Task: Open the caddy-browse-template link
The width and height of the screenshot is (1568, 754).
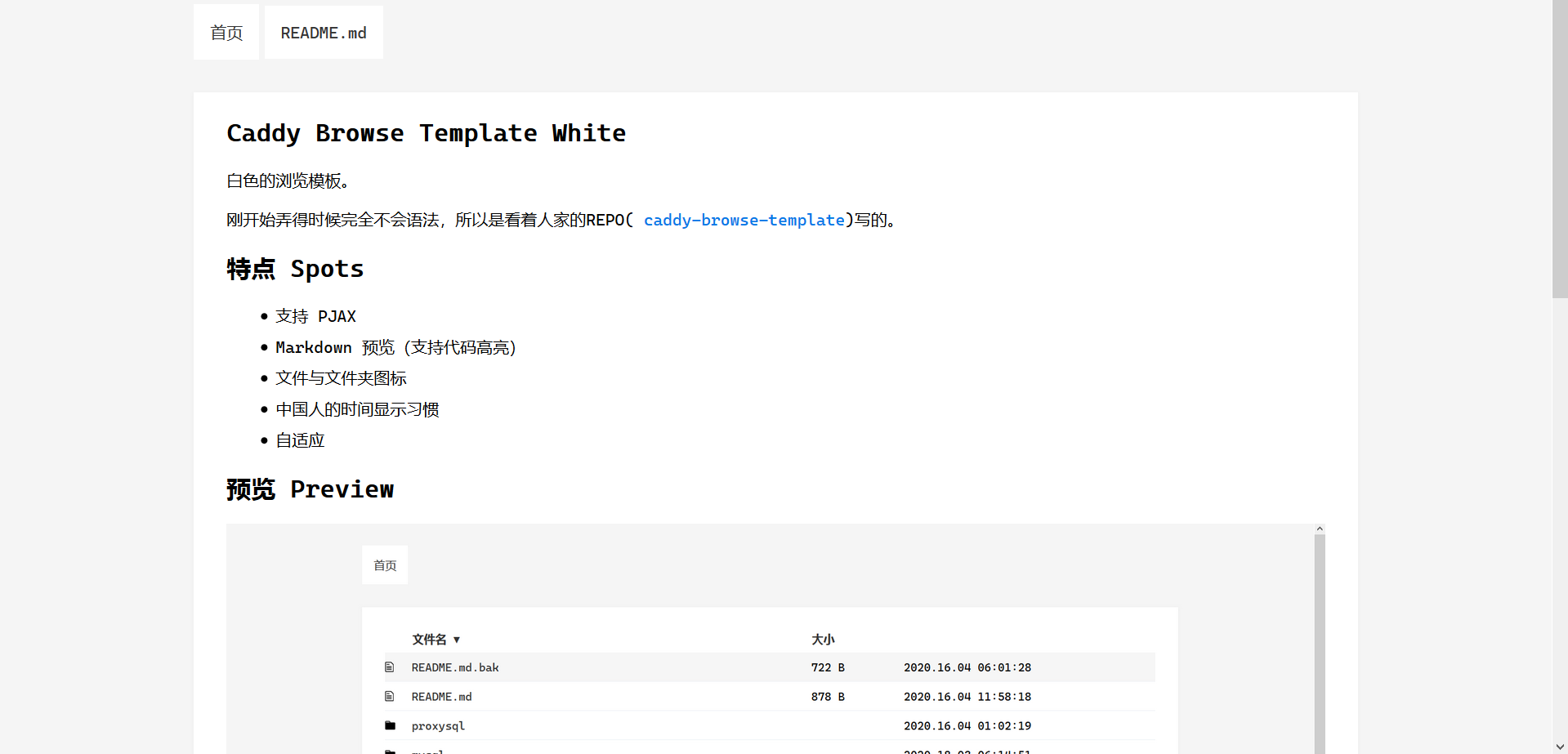Action: coord(744,220)
